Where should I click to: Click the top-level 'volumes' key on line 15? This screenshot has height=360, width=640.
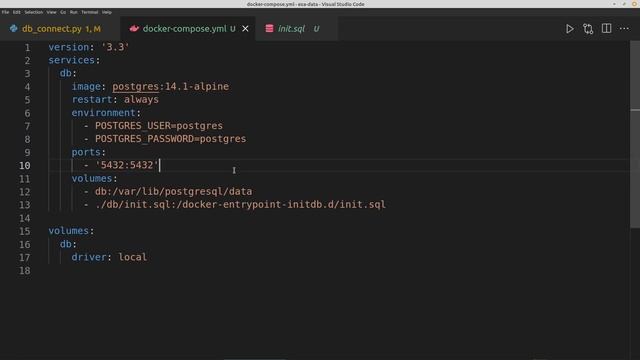coord(69,231)
